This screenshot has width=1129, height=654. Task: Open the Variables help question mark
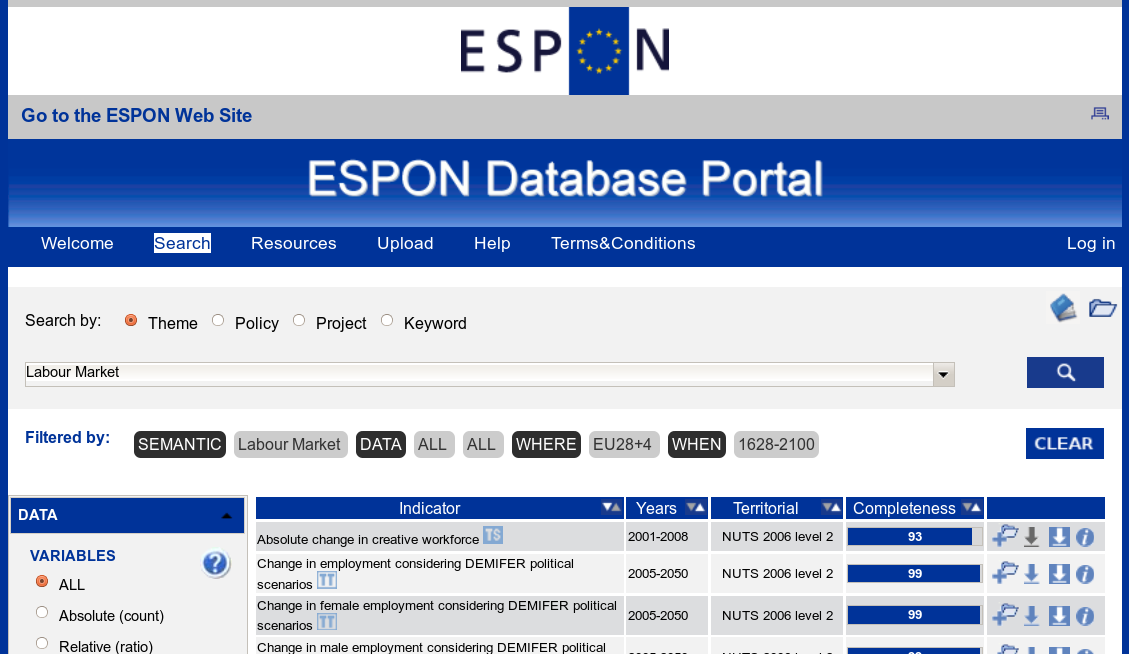click(215, 563)
